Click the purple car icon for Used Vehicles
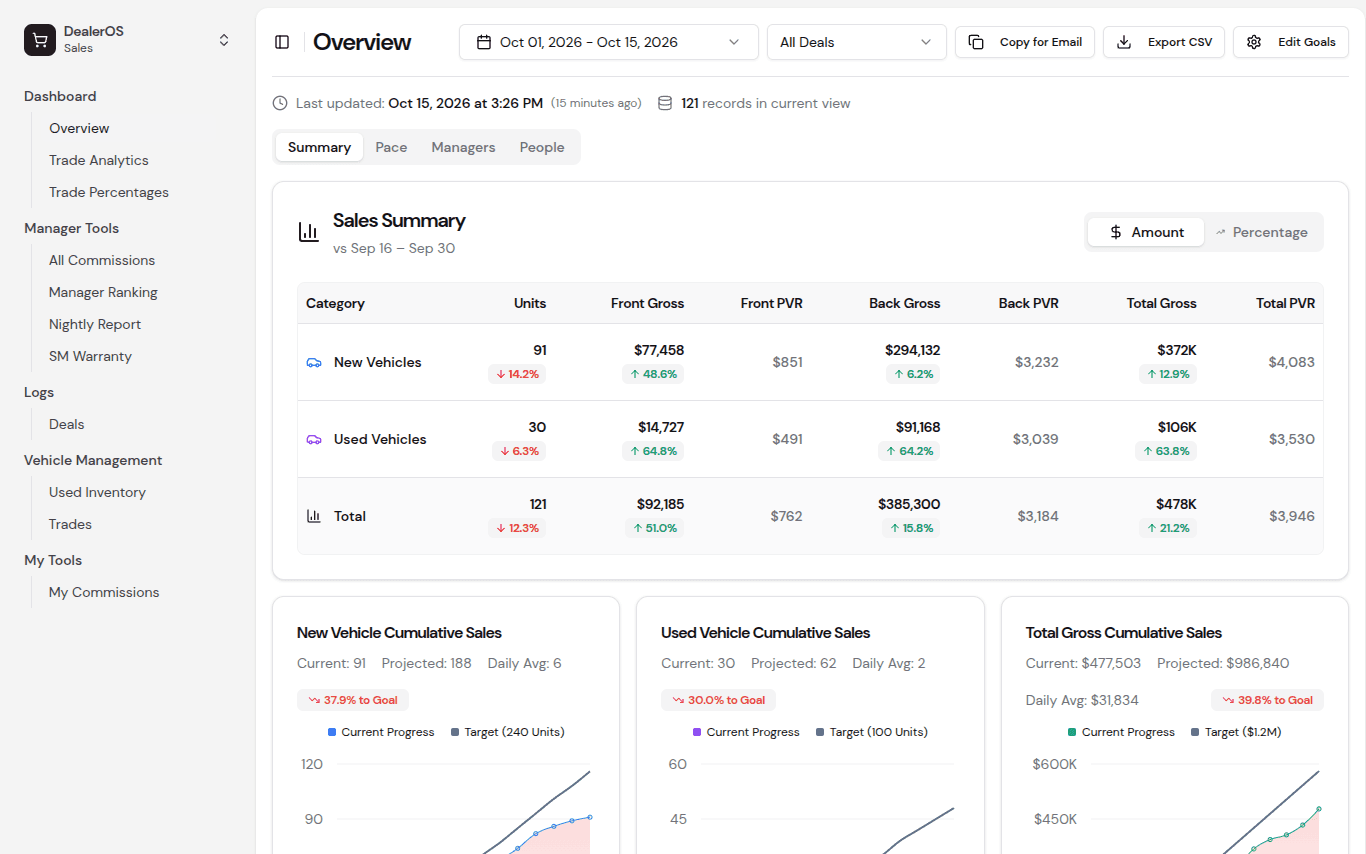 (314, 439)
